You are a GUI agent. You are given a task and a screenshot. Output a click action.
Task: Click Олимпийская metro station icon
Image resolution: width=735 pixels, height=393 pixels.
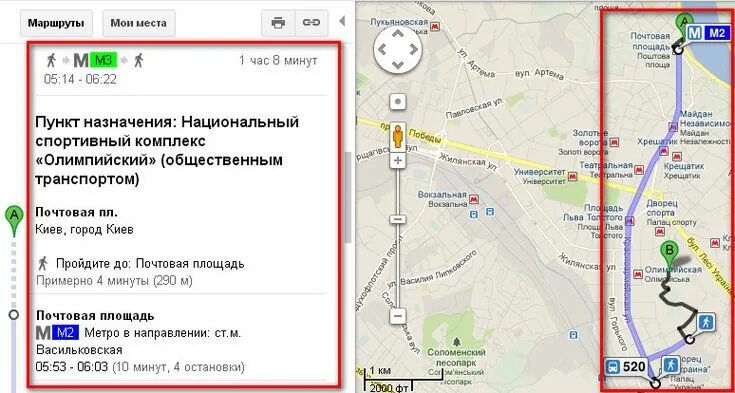click(x=638, y=274)
